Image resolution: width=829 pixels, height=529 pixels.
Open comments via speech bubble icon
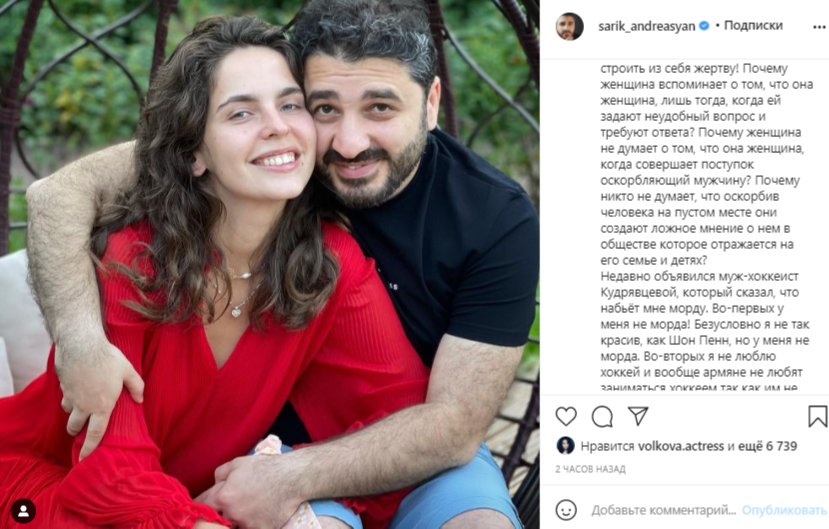602,416
